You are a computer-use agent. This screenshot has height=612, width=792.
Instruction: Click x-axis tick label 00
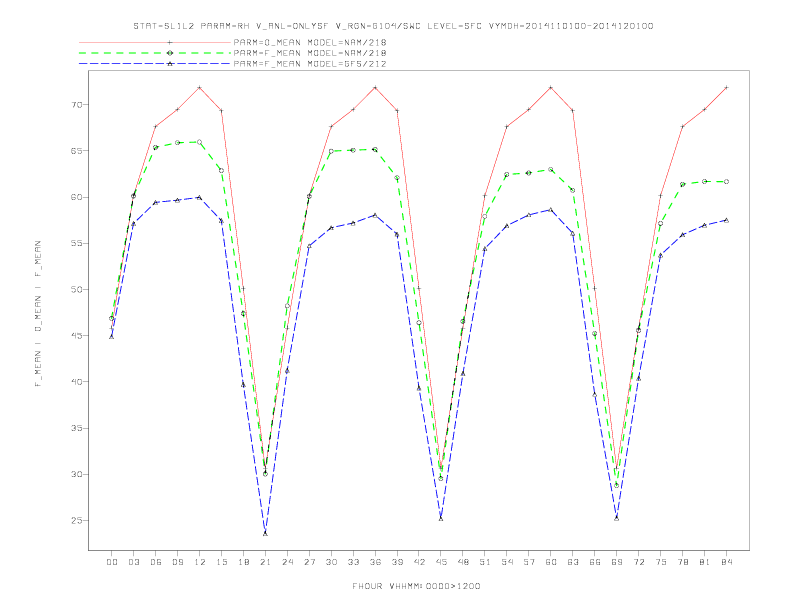[112, 562]
